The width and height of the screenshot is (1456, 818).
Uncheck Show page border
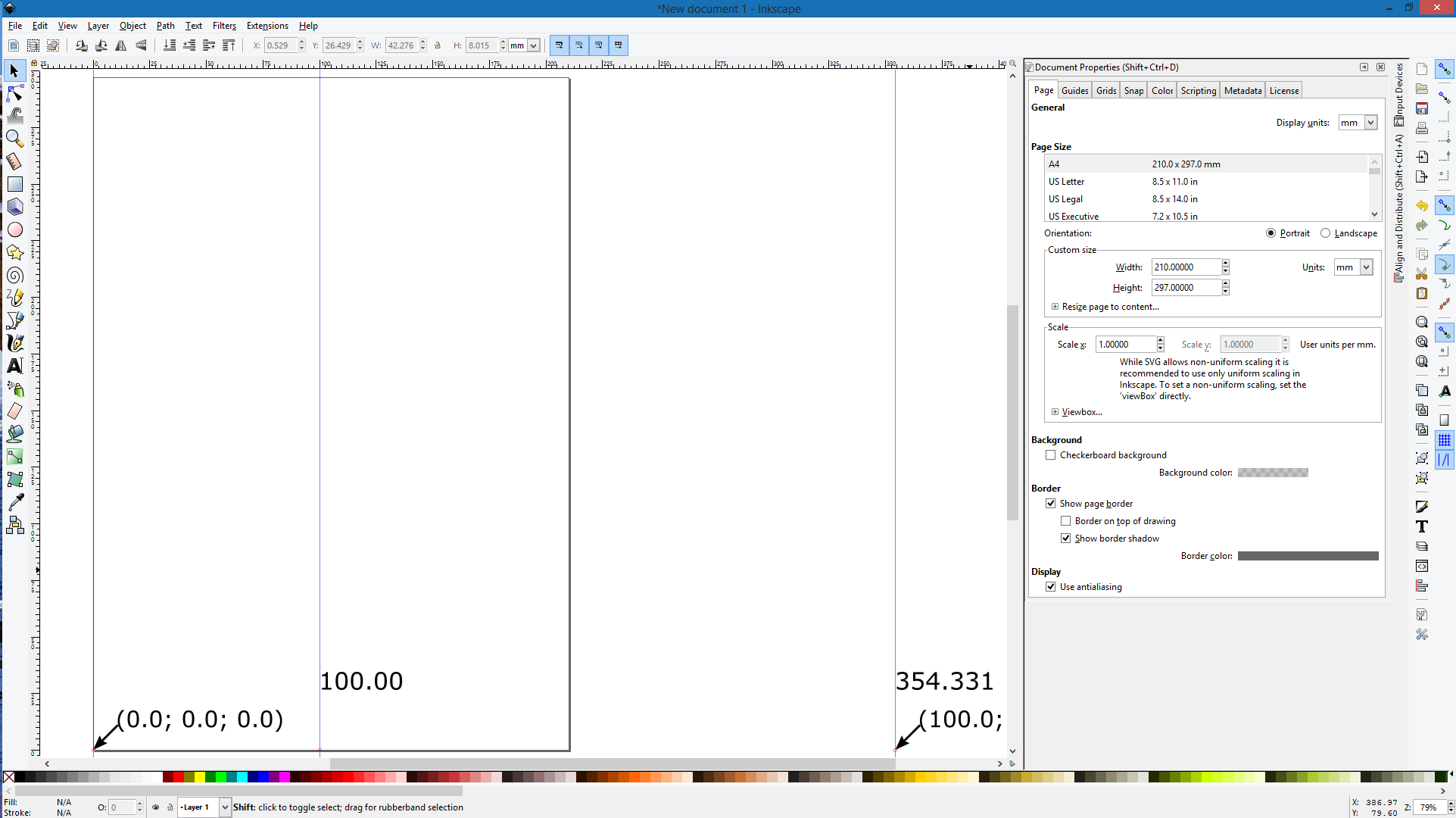1050,504
